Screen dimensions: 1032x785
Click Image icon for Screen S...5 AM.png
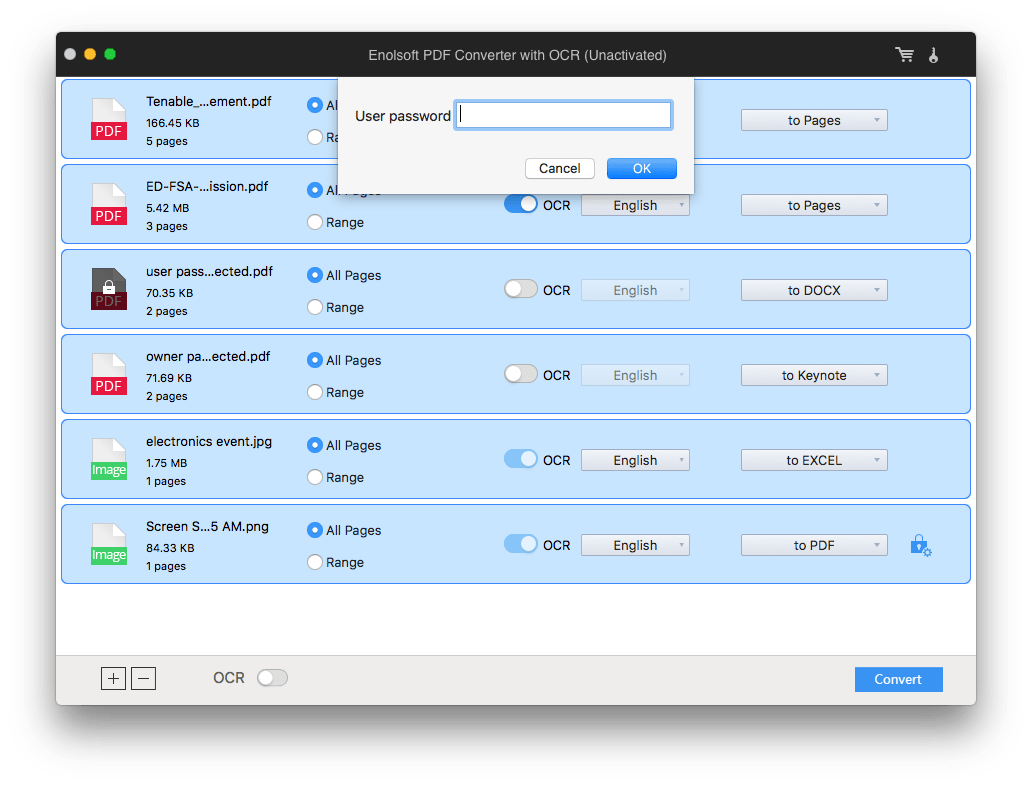coord(109,544)
